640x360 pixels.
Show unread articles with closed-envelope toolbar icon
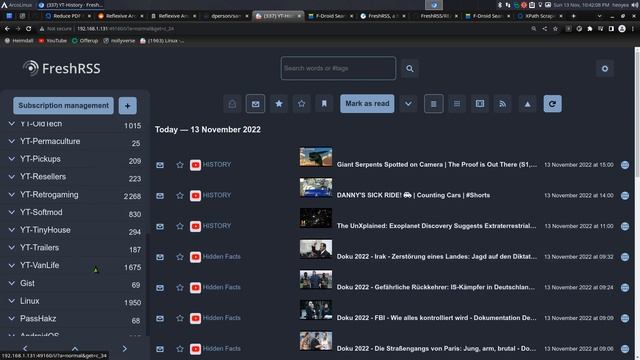click(x=256, y=104)
